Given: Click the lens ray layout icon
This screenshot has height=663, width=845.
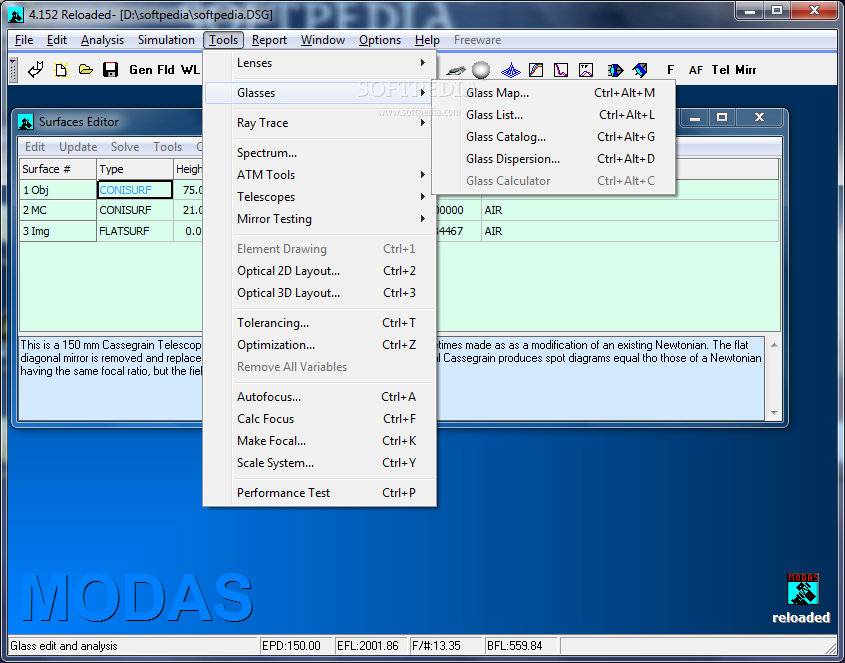Looking at the screenshot, I should coord(615,70).
